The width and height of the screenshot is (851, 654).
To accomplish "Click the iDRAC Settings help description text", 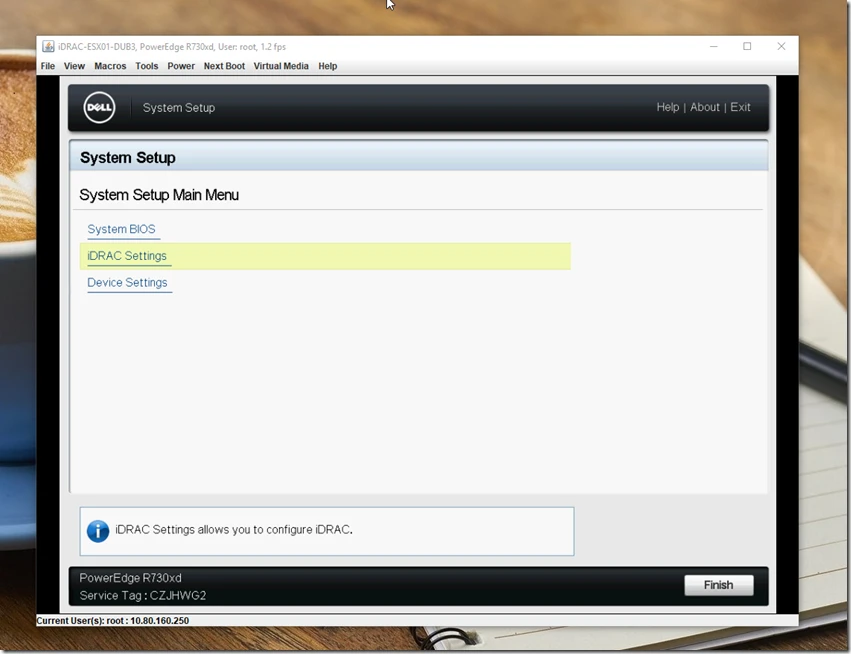I will click(x=234, y=530).
